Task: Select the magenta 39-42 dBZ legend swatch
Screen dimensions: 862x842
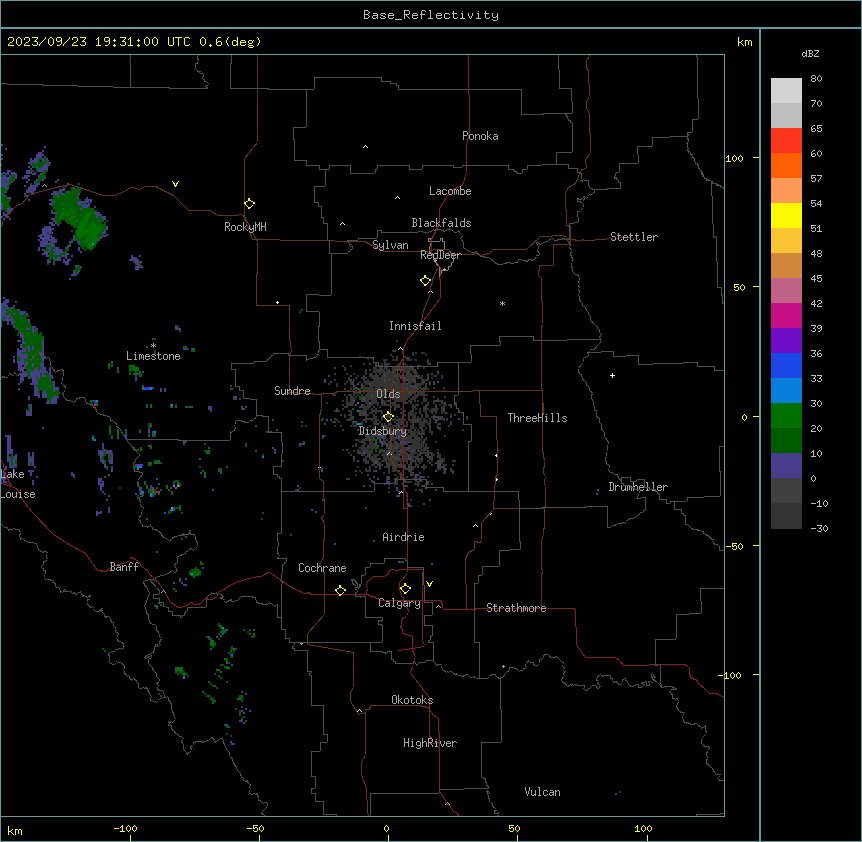Action: (x=786, y=316)
